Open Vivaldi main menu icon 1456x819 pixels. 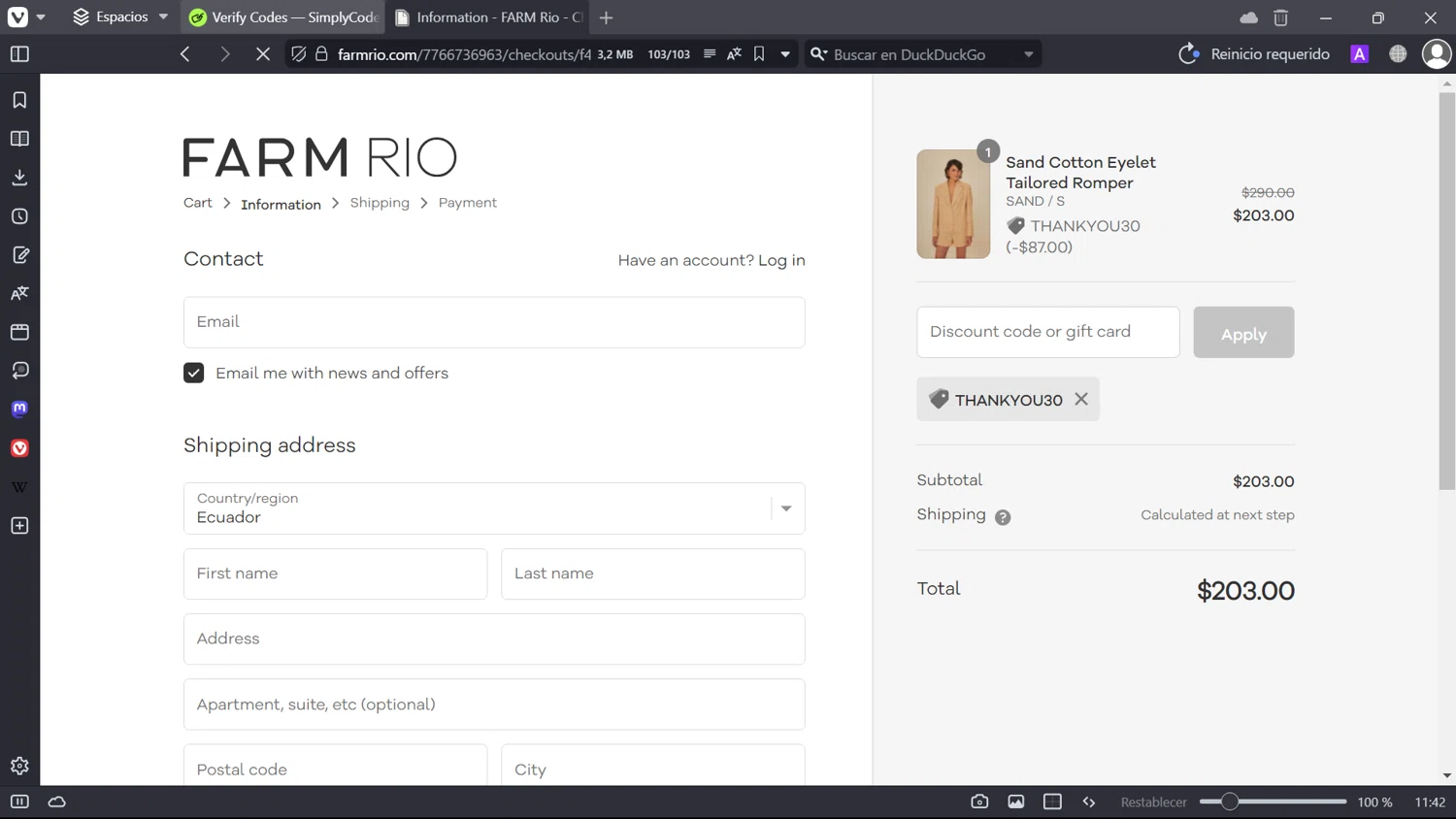pyautogui.click(x=18, y=17)
